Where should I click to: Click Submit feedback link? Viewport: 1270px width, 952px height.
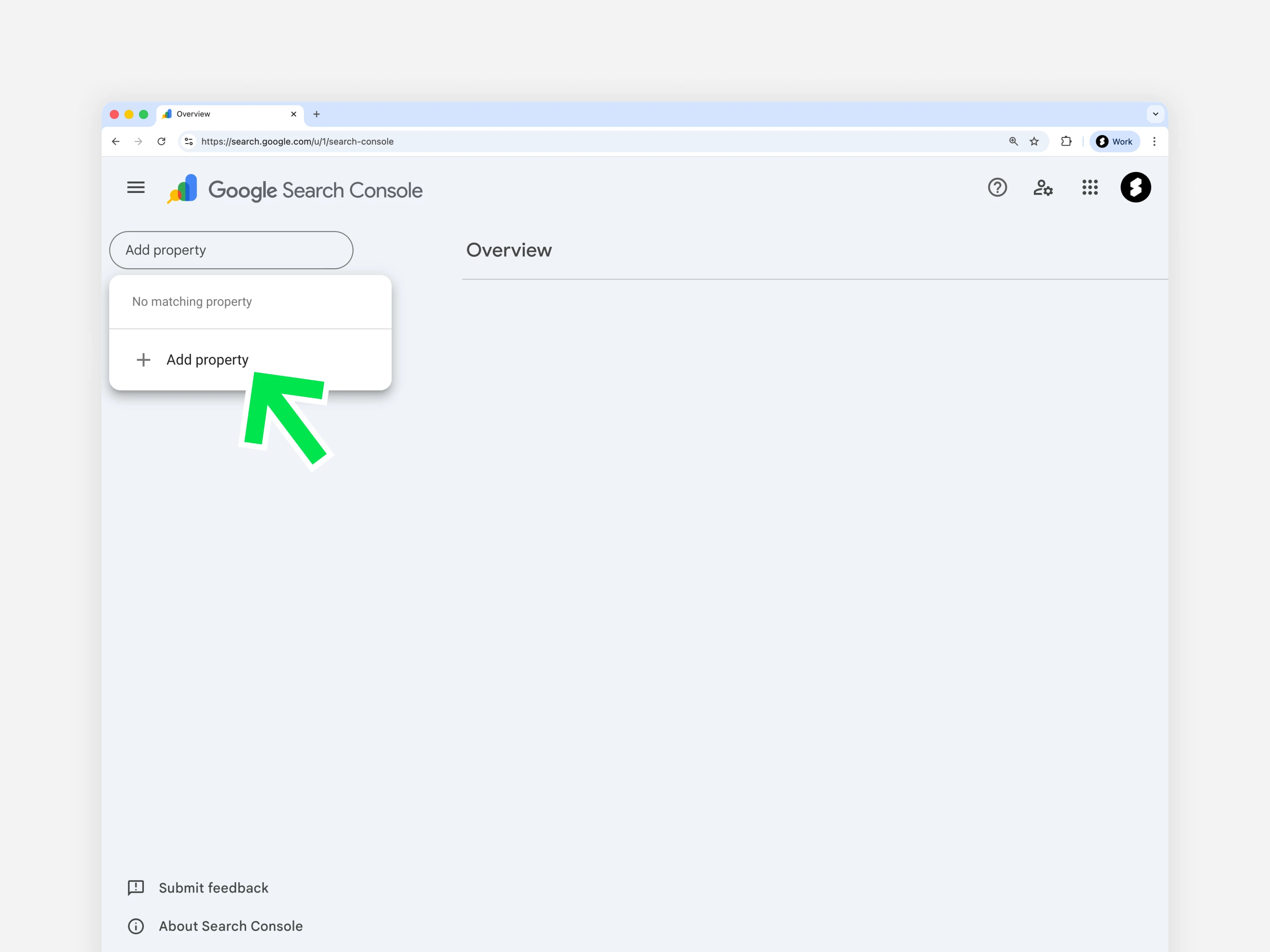tap(213, 888)
